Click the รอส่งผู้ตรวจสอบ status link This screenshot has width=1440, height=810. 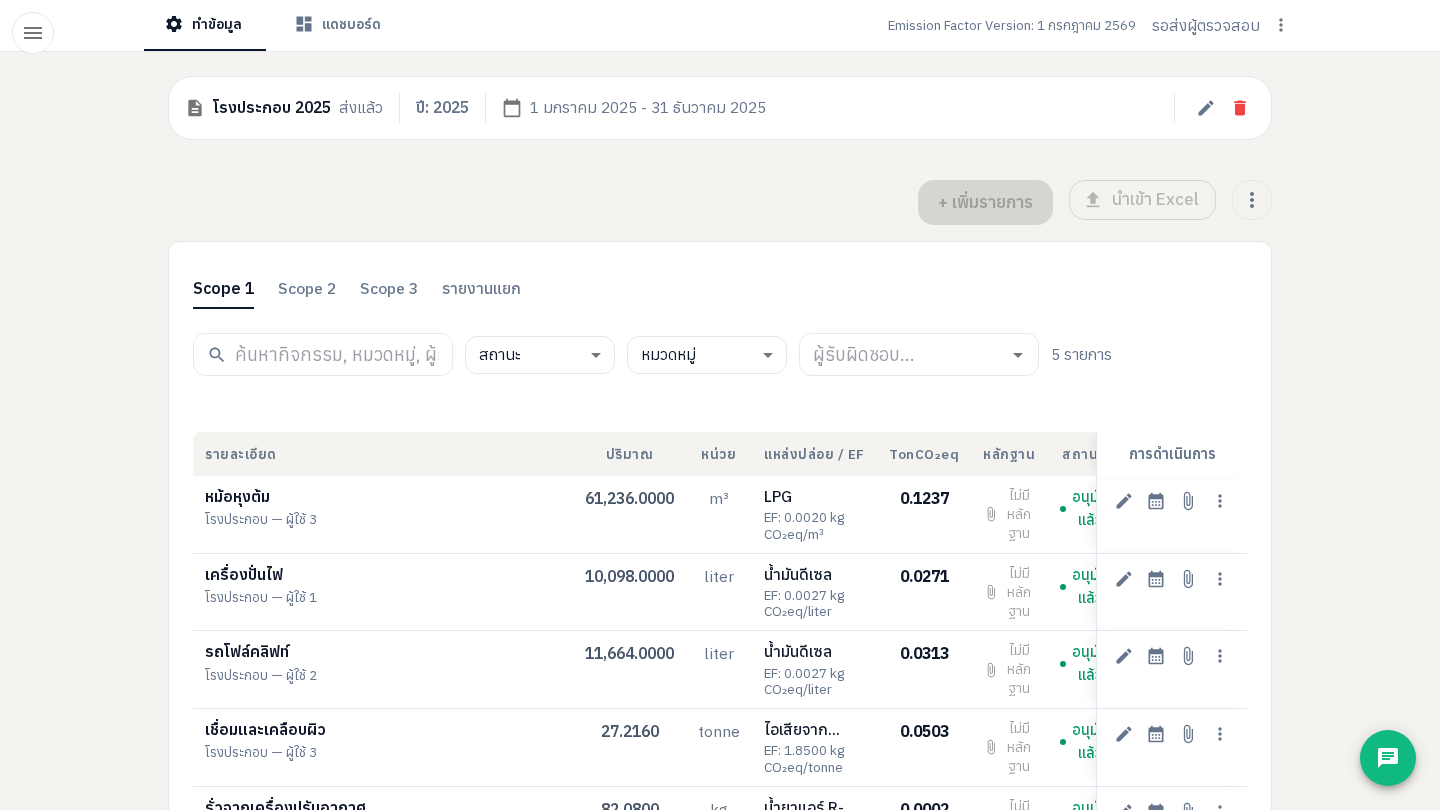(x=1206, y=26)
